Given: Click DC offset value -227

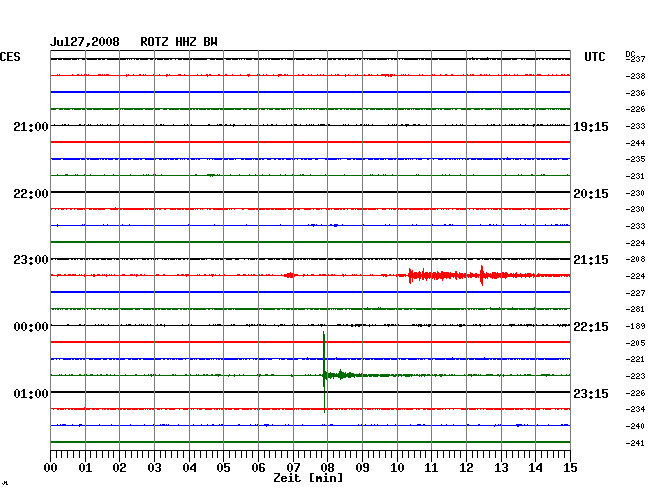Looking at the screenshot, I should (x=635, y=293).
